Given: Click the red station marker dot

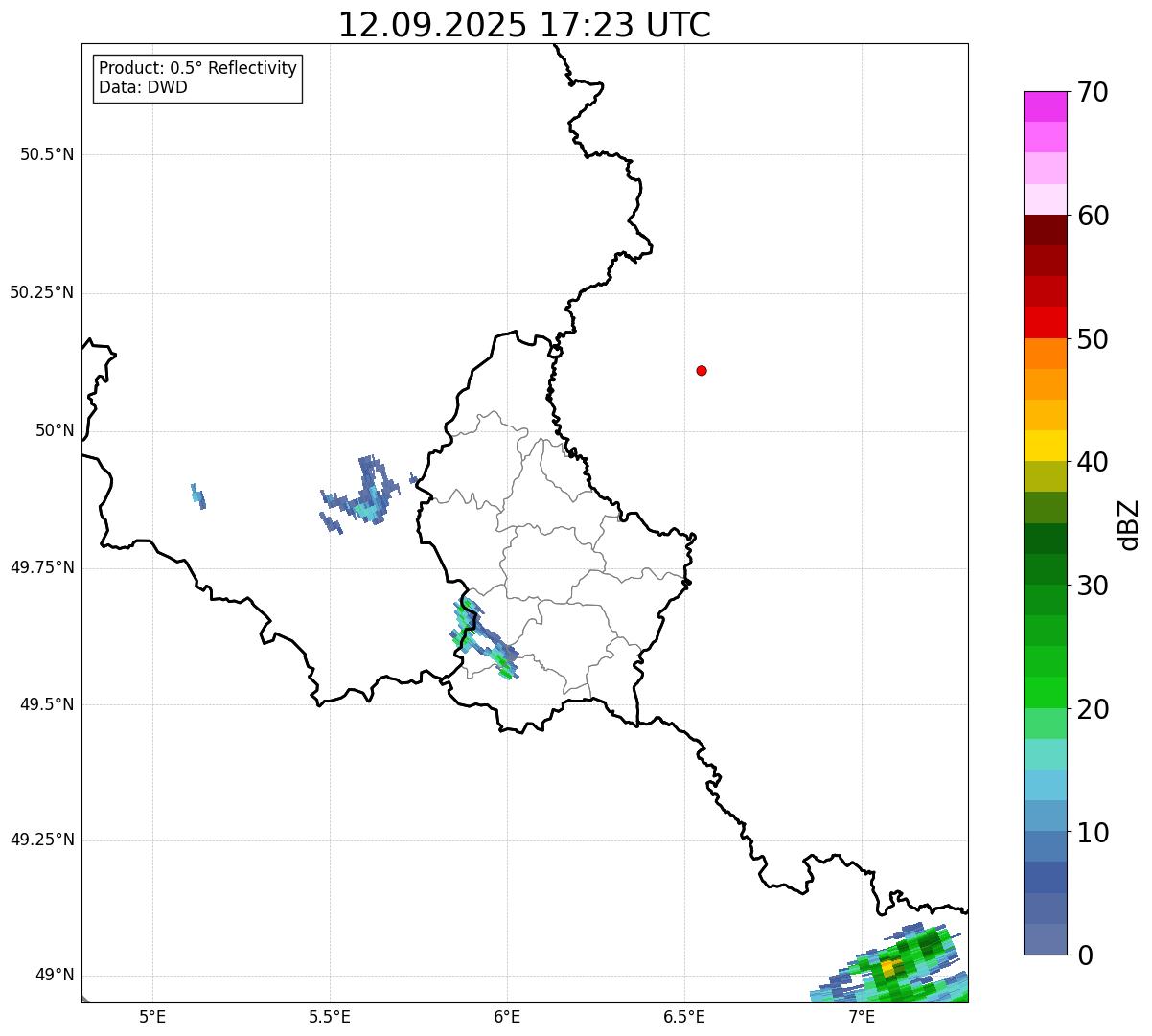Looking at the screenshot, I should [x=702, y=370].
